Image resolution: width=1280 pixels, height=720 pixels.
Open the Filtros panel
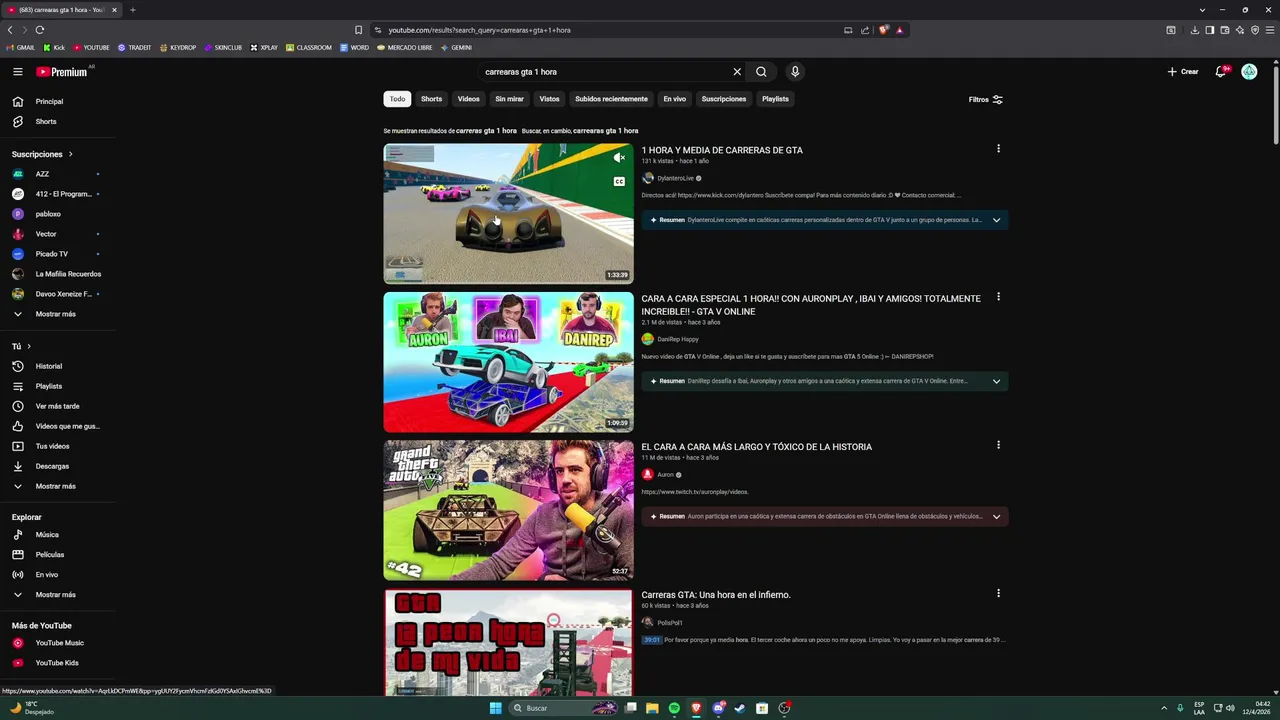click(x=986, y=99)
